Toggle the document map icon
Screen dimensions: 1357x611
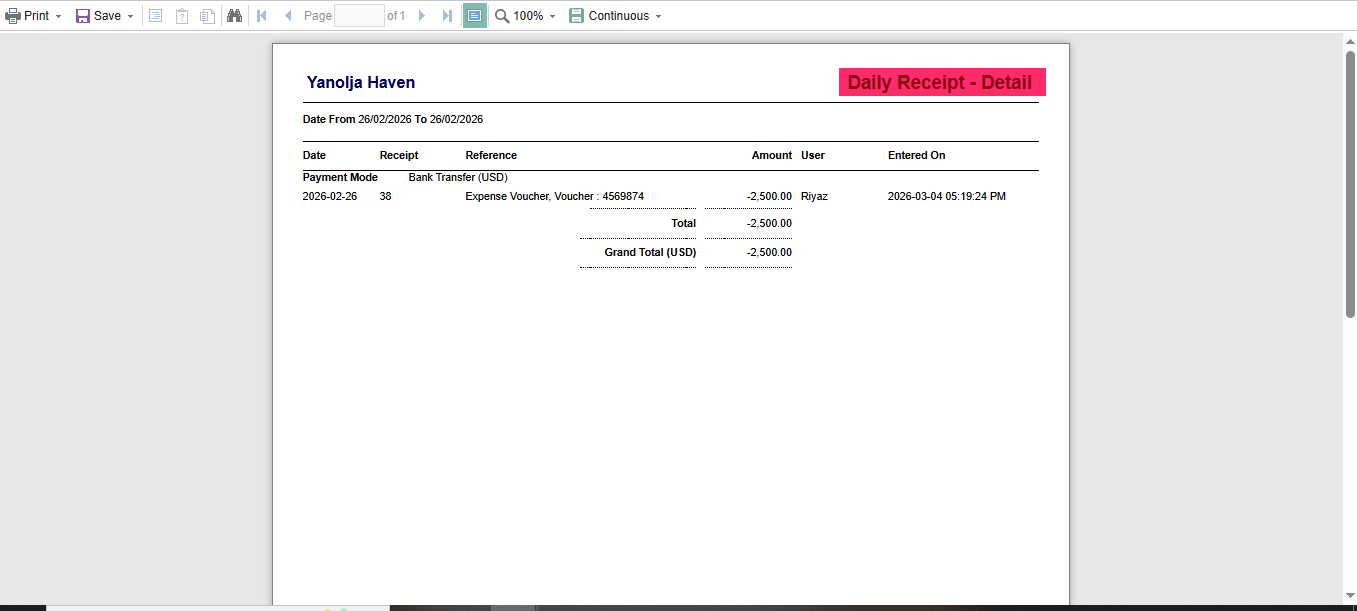[155, 16]
